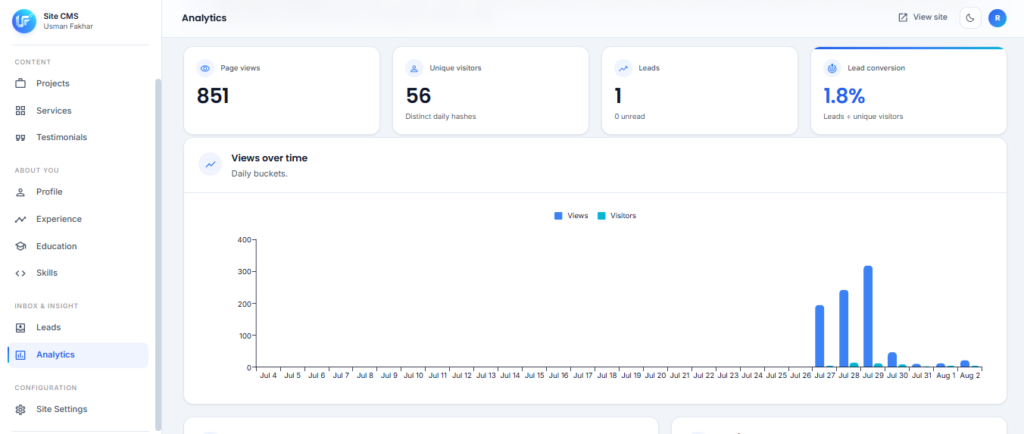Click the Jul 30 views bar
Image resolution: width=1024 pixels, height=434 pixels.
pyautogui.click(x=892, y=360)
